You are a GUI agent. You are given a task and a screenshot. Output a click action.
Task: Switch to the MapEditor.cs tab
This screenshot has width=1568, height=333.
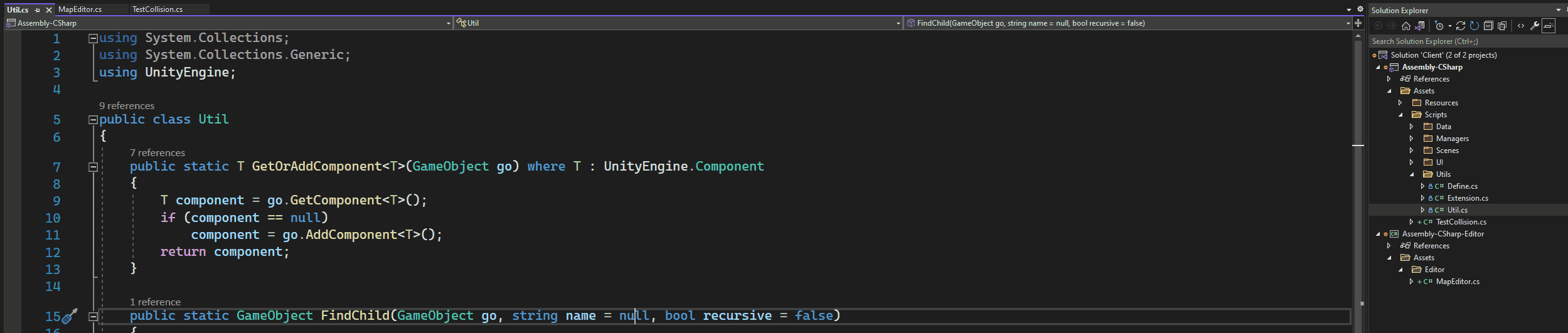pos(80,9)
